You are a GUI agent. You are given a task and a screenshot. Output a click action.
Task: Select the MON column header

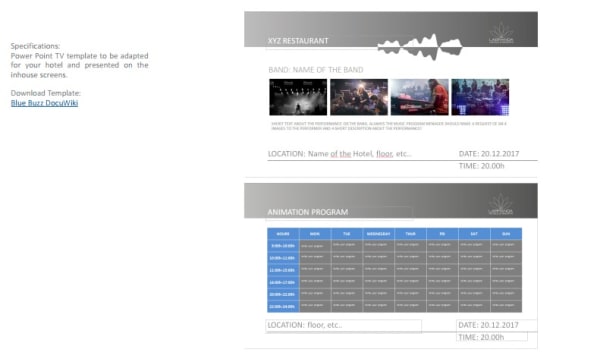click(x=315, y=234)
